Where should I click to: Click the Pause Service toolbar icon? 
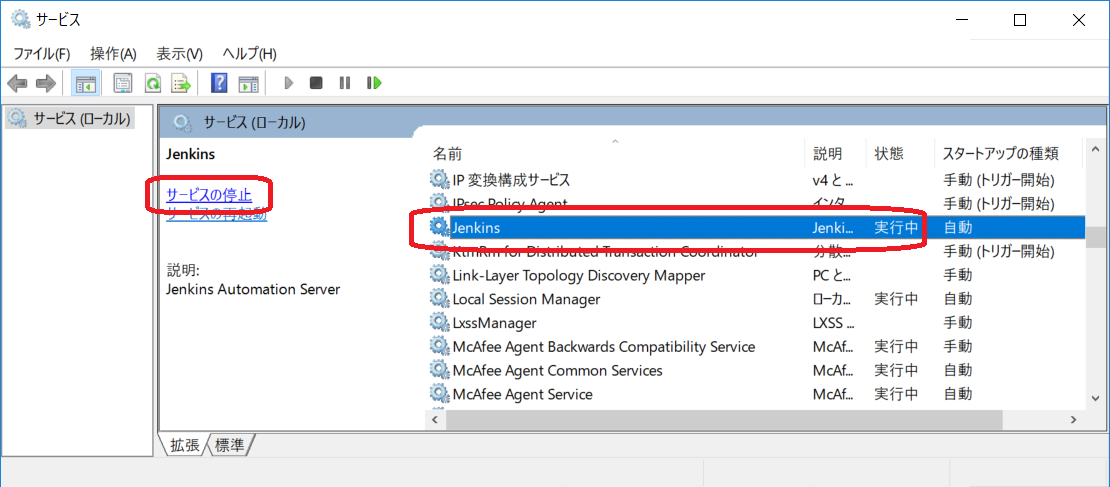(x=345, y=84)
